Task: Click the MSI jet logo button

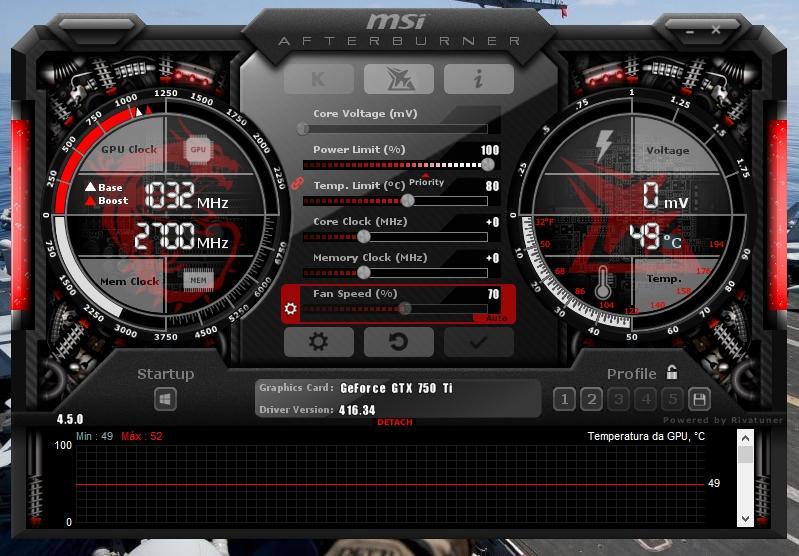Action: [x=399, y=79]
